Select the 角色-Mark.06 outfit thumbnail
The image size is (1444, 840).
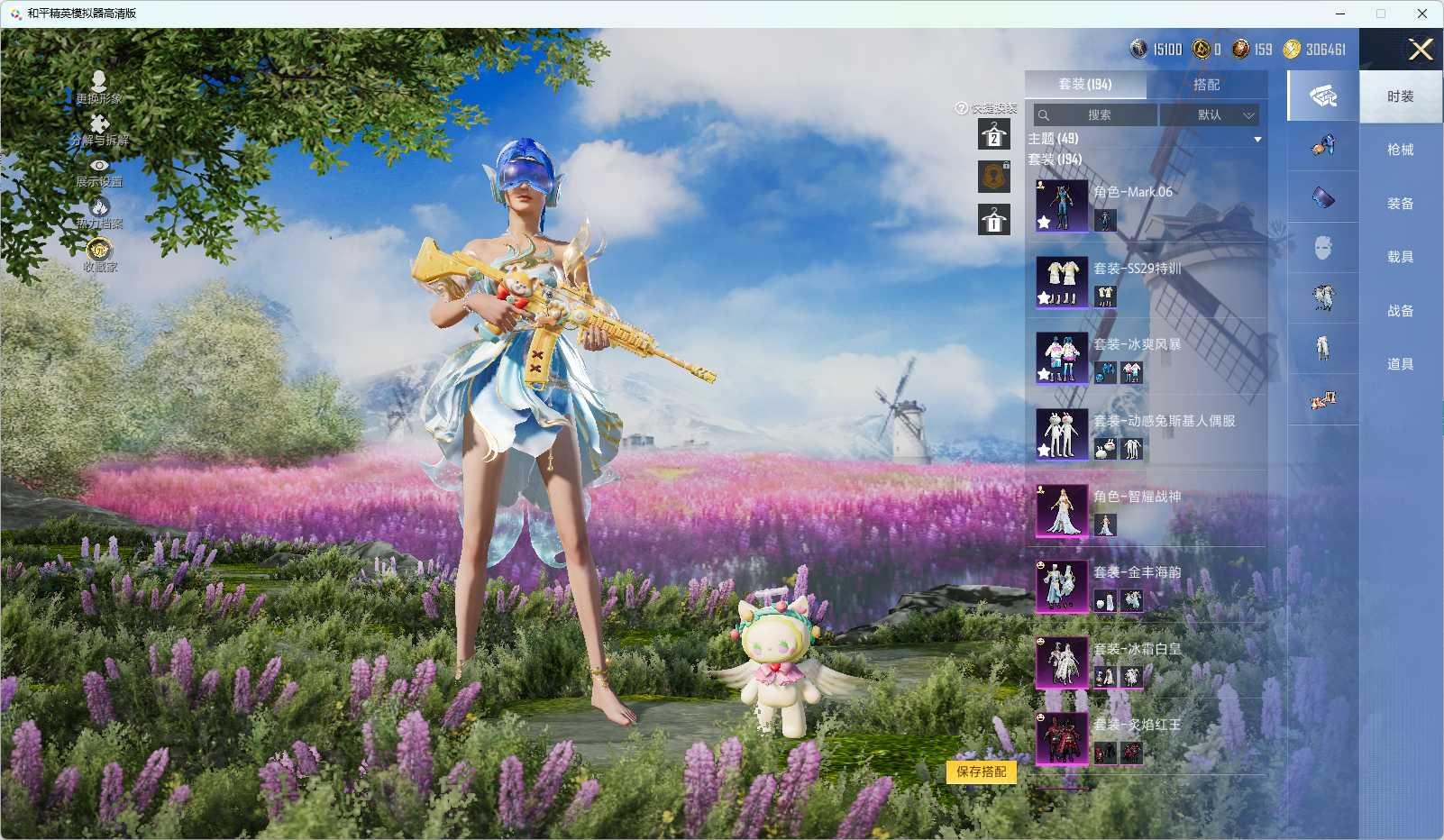1062,205
